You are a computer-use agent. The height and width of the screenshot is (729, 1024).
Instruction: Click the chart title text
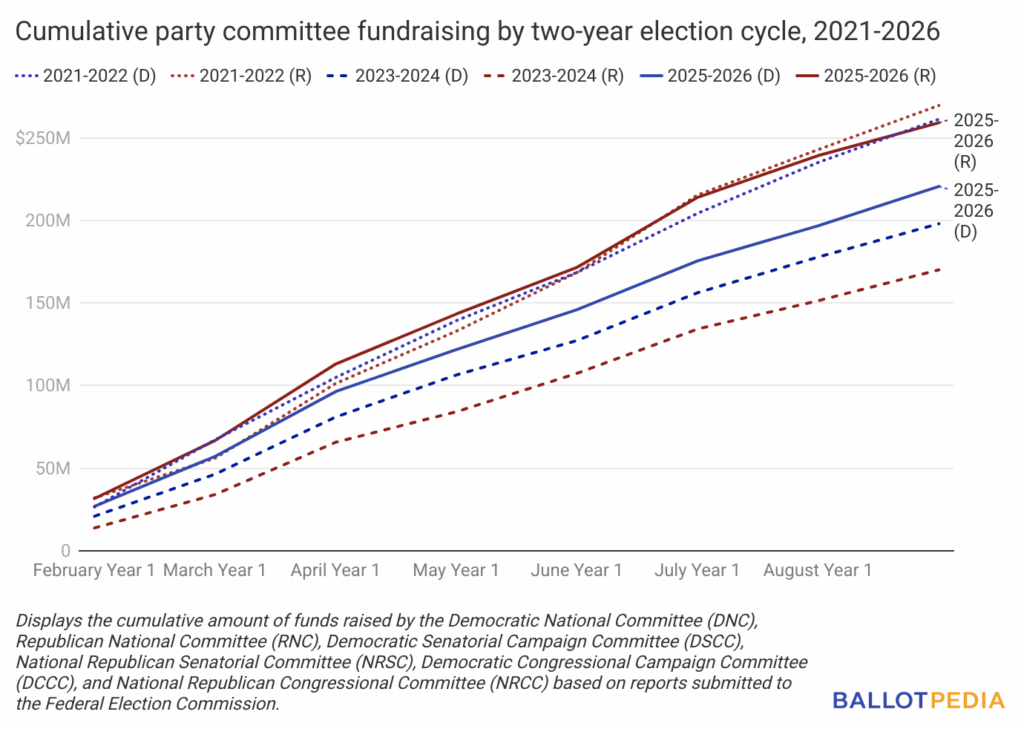(479, 32)
